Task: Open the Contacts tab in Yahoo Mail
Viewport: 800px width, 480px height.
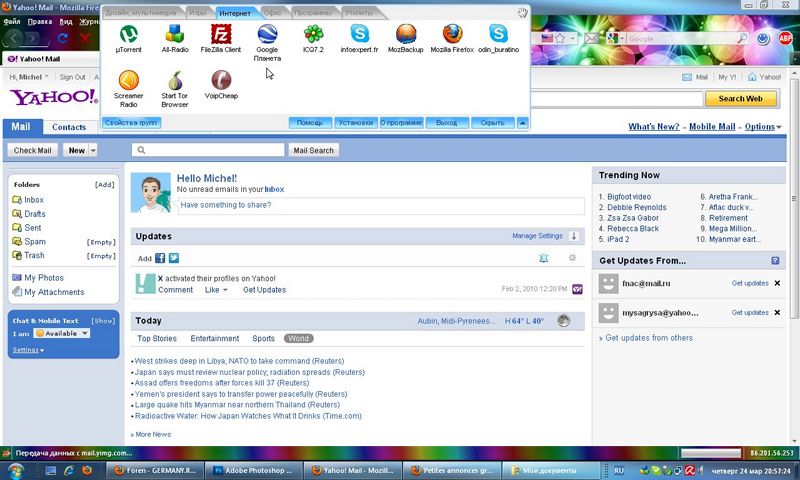Action: (x=69, y=127)
